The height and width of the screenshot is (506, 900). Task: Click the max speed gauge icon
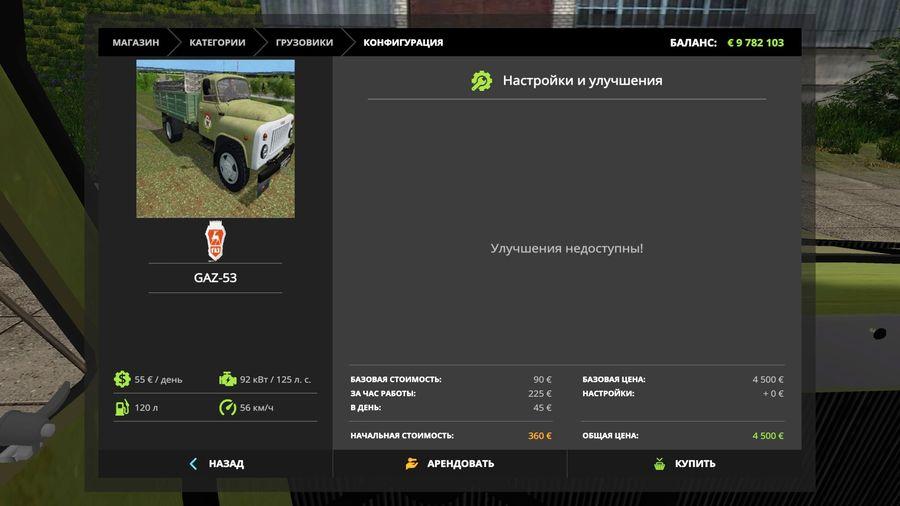[x=227, y=407]
